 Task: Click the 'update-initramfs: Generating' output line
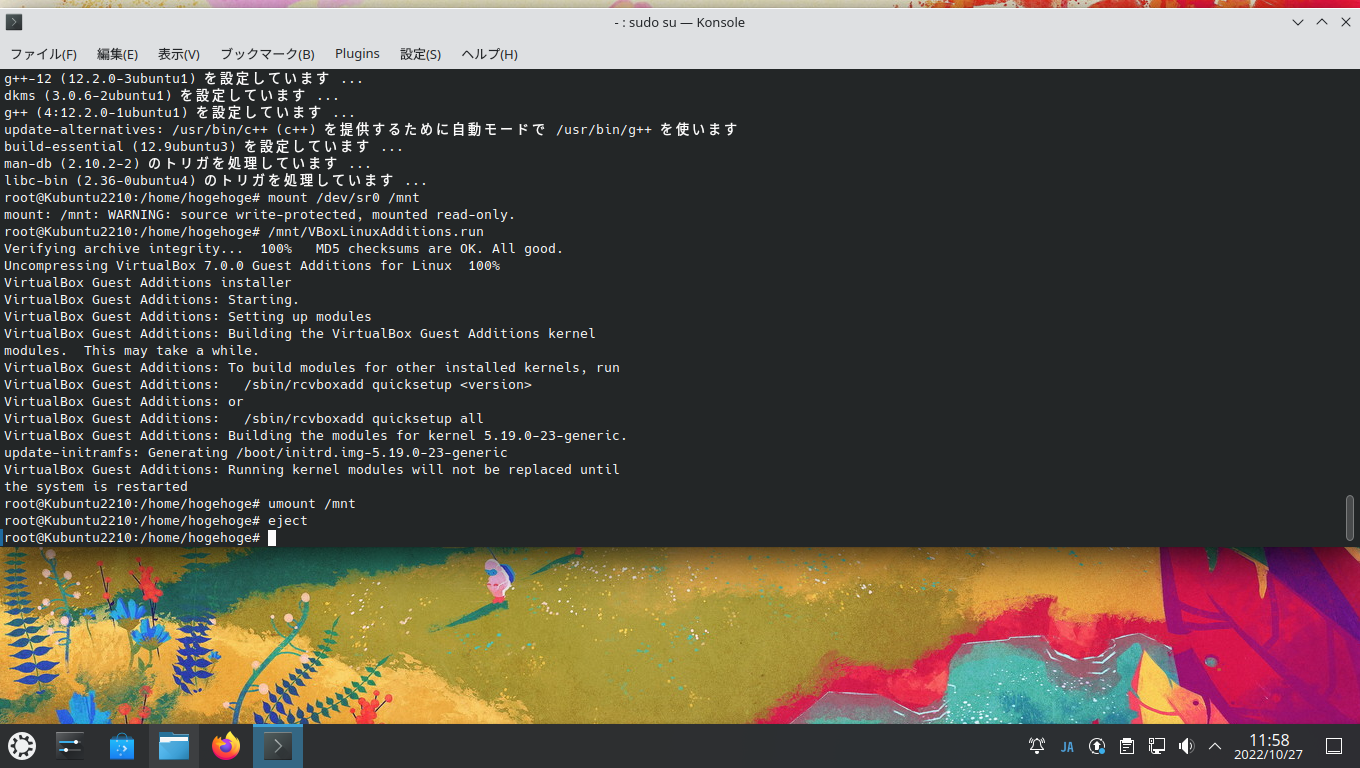256,453
